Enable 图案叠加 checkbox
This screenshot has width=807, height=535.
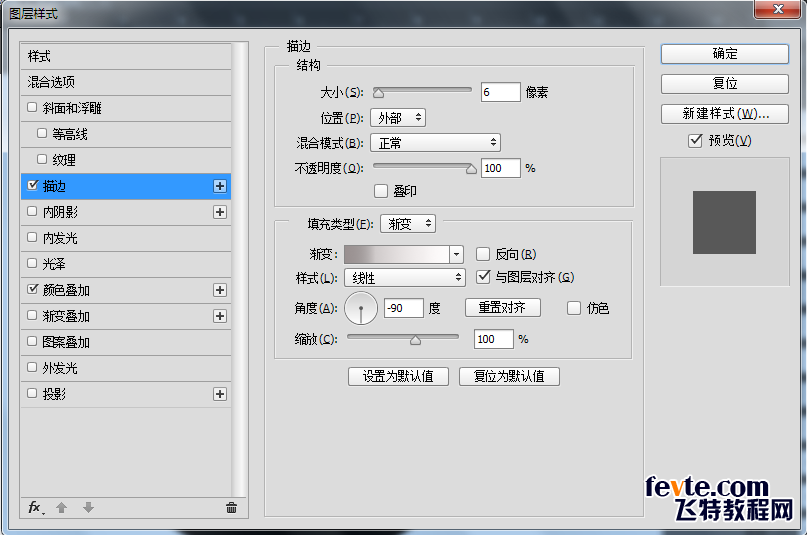[x=32, y=341]
